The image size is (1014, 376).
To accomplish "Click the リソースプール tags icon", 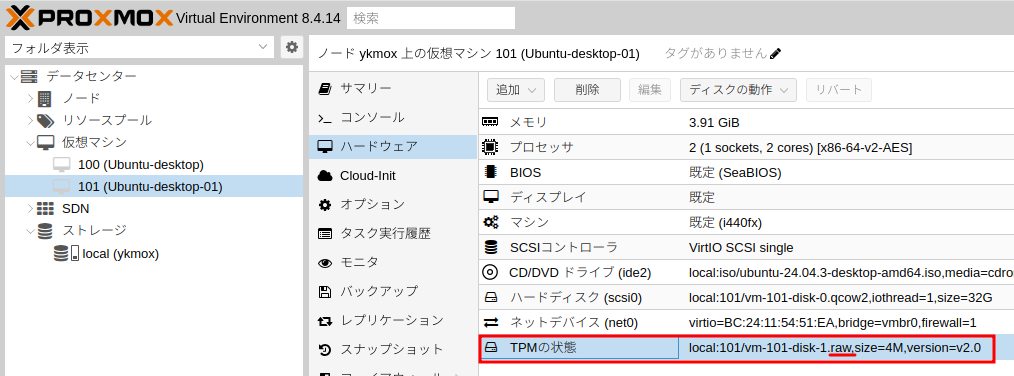I will 45,120.
